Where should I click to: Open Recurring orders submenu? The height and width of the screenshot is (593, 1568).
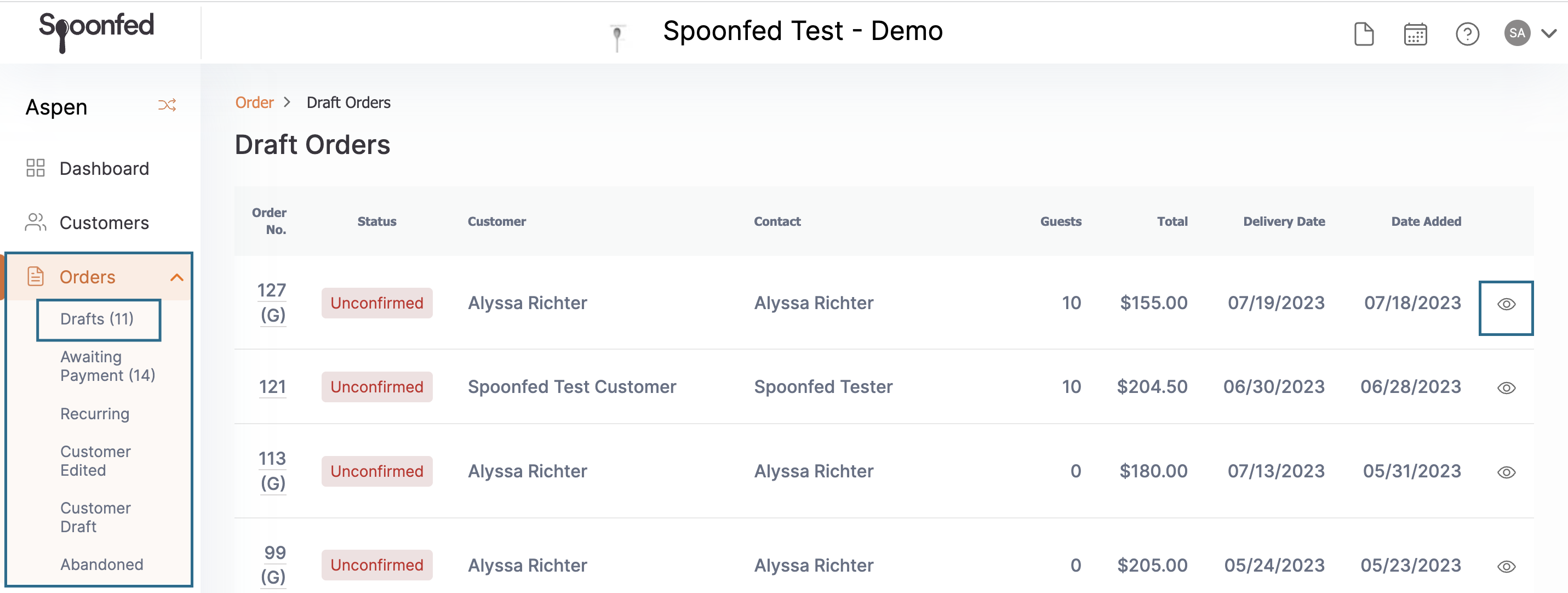coord(95,414)
